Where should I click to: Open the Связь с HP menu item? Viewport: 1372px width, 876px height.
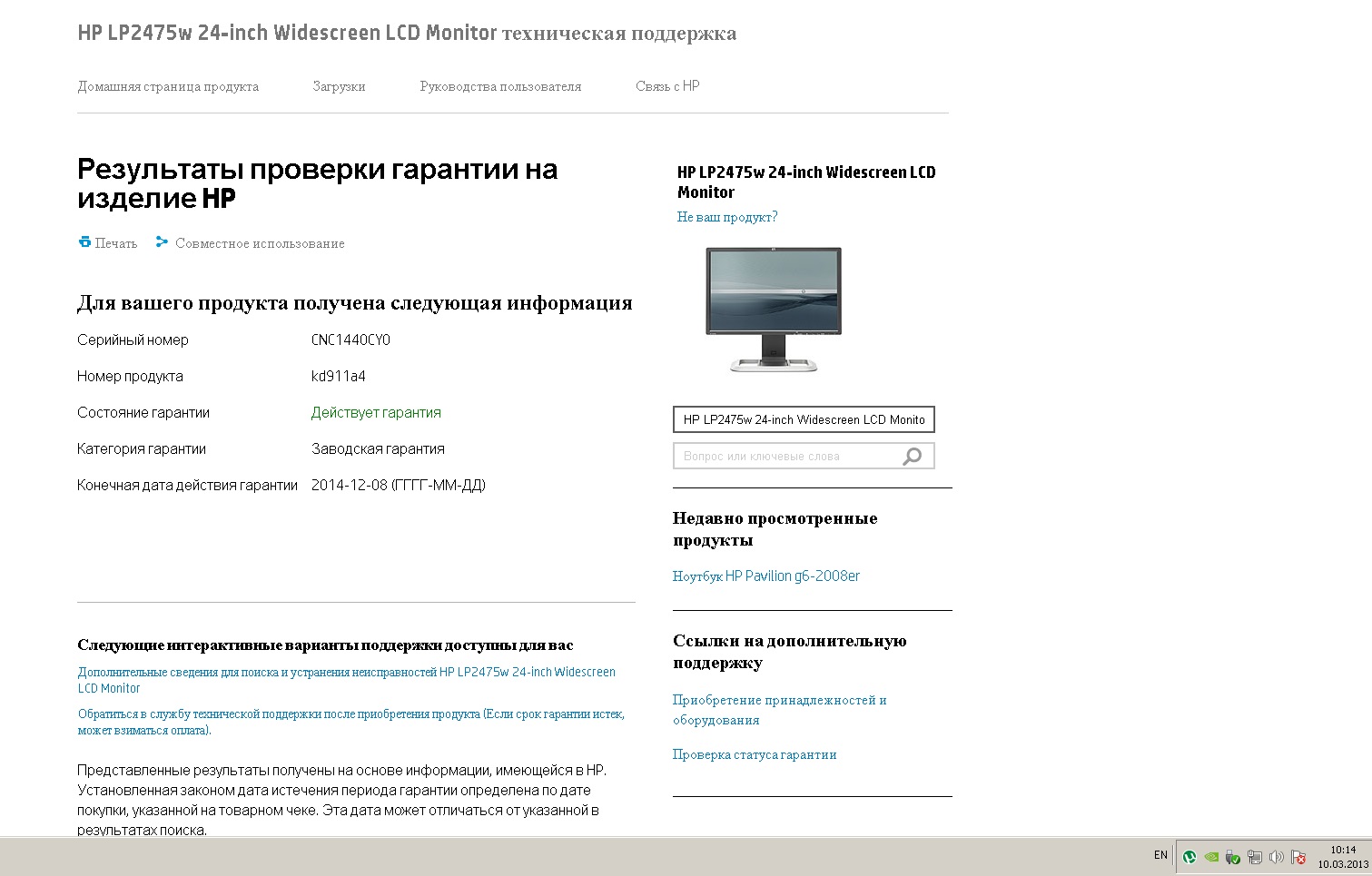tap(667, 86)
